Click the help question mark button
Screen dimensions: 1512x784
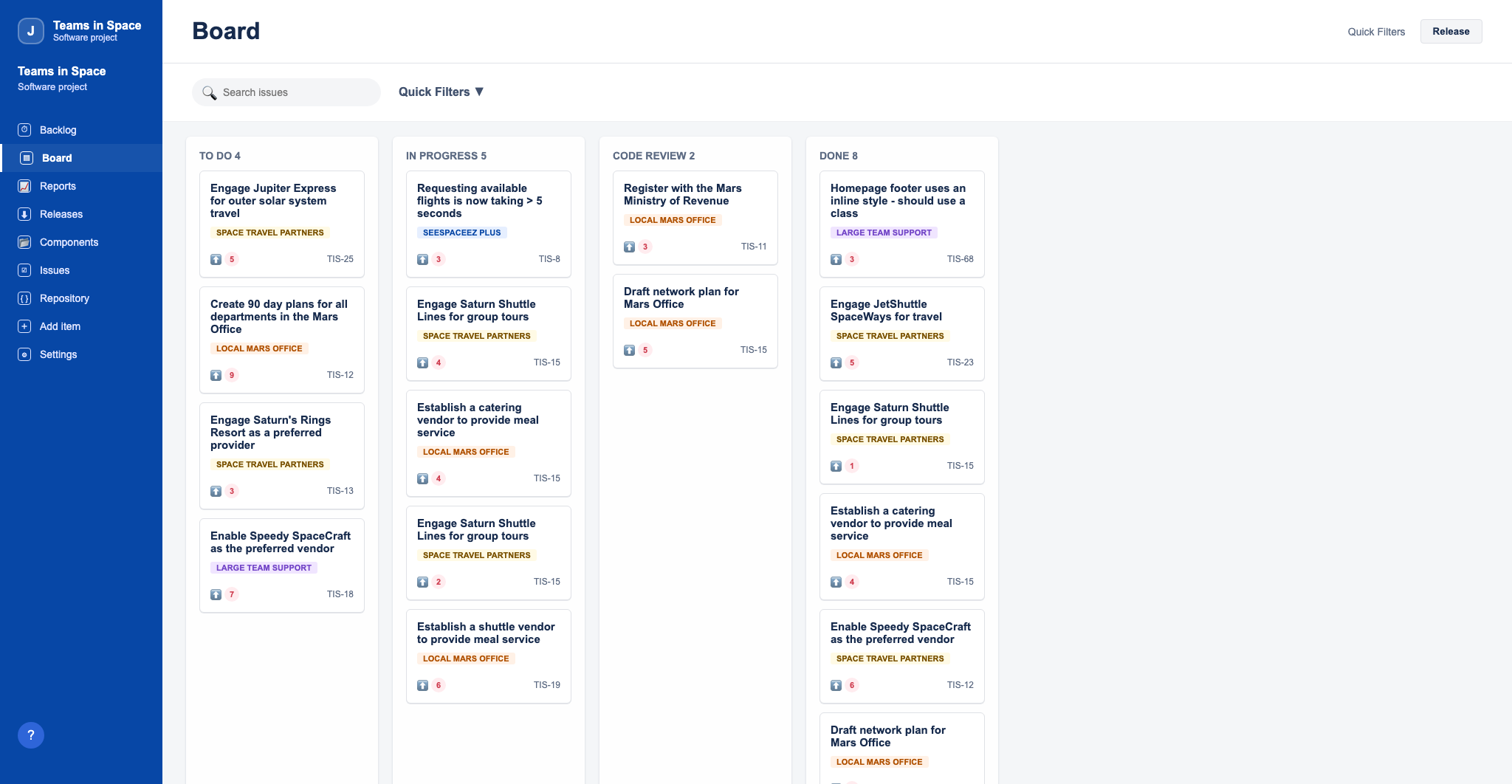pos(31,735)
